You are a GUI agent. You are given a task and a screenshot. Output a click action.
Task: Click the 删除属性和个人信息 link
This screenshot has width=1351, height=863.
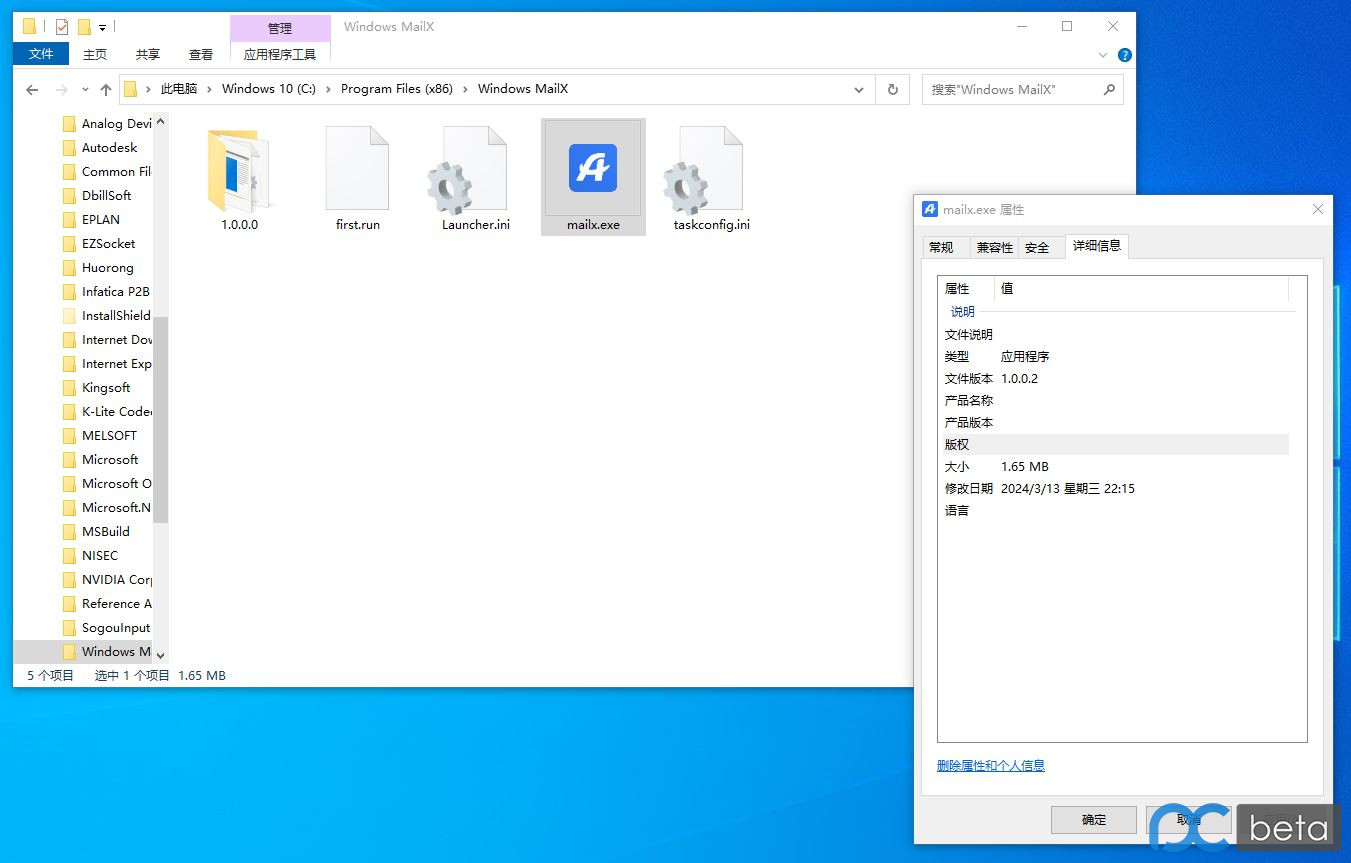click(x=990, y=765)
